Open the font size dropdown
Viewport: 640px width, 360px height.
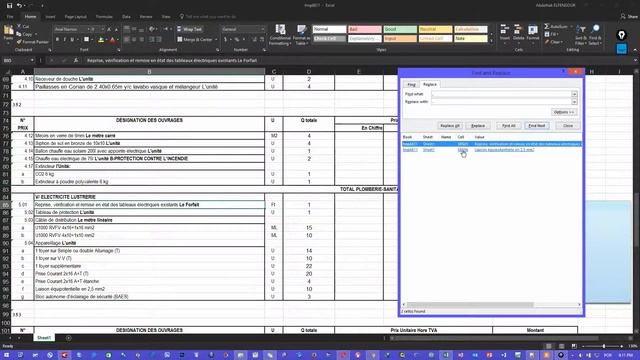click(x=102, y=29)
